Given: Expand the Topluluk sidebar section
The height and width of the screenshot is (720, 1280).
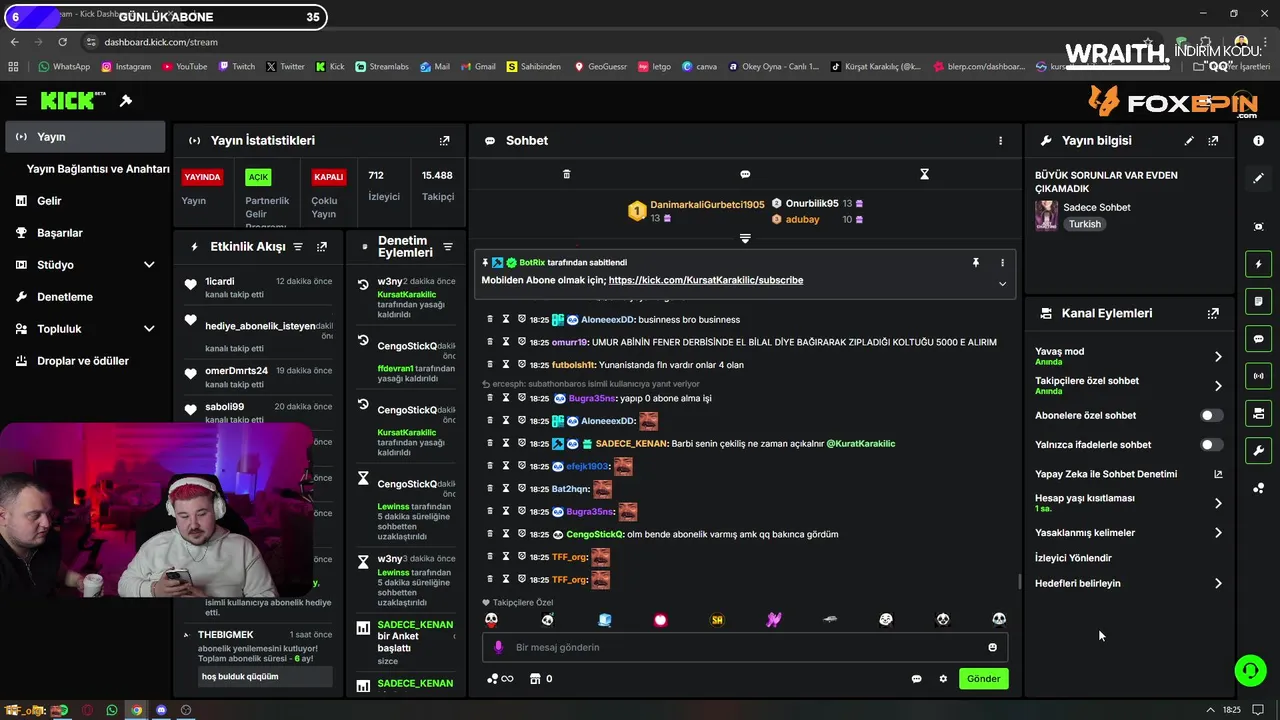Looking at the screenshot, I should click(x=149, y=329).
